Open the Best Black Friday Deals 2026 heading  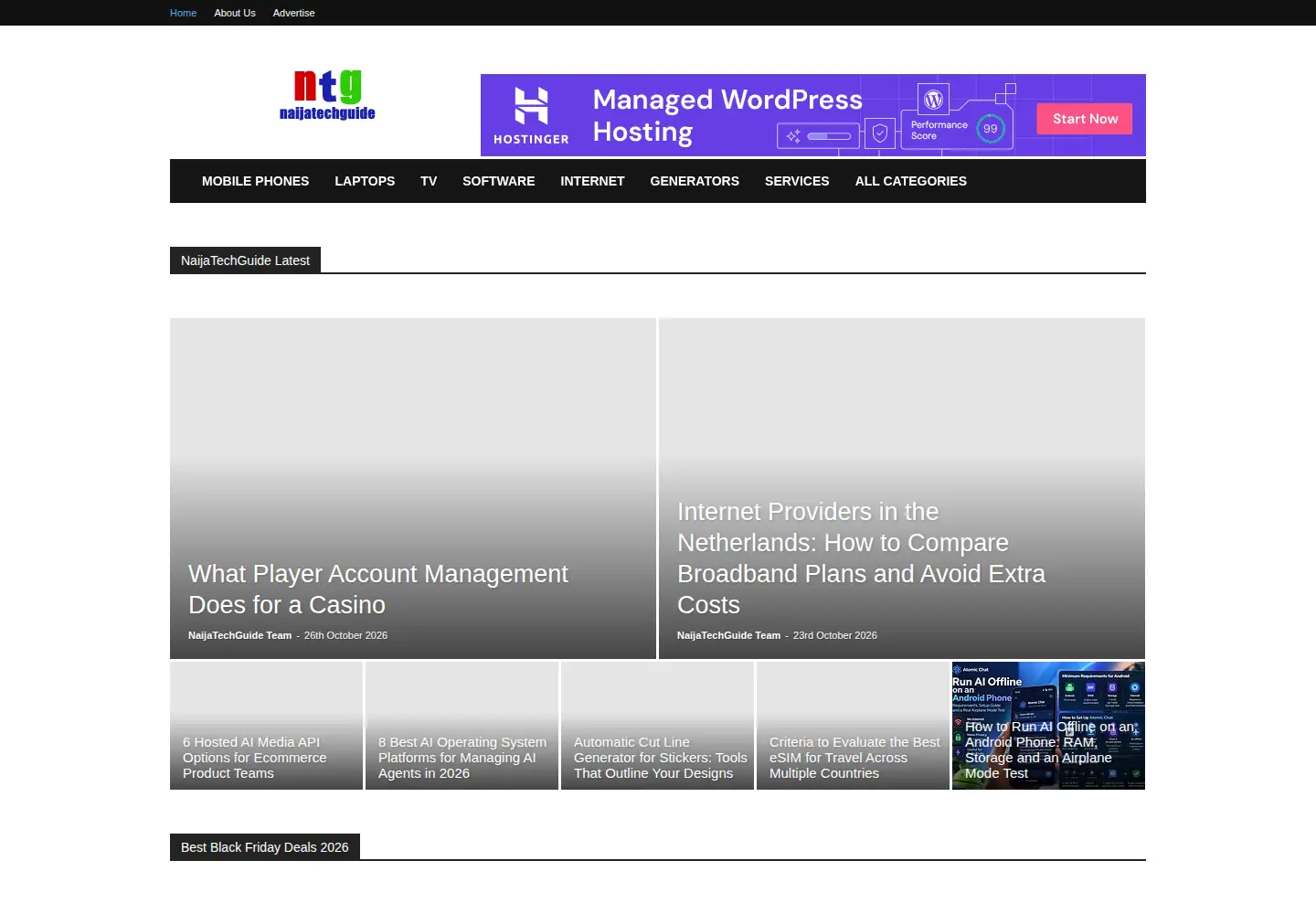(265, 847)
